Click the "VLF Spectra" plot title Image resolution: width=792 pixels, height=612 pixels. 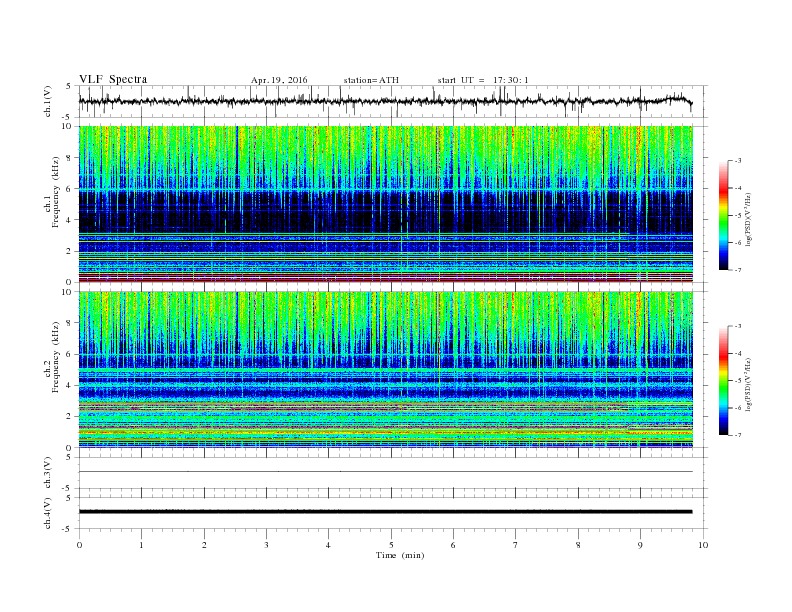tap(113, 79)
